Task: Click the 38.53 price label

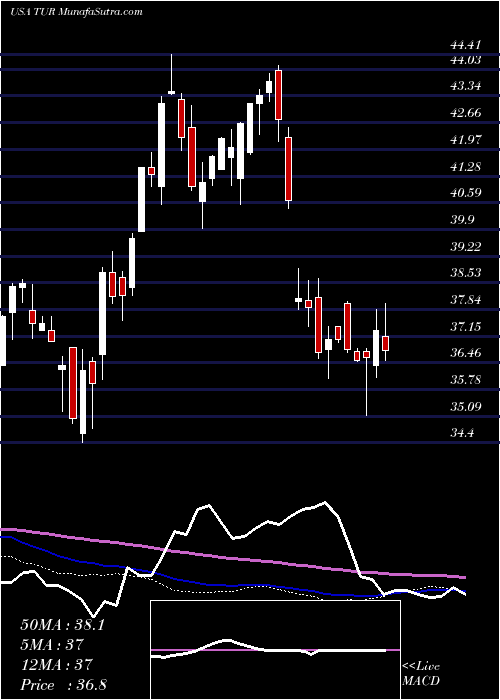Action: [466, 273]
